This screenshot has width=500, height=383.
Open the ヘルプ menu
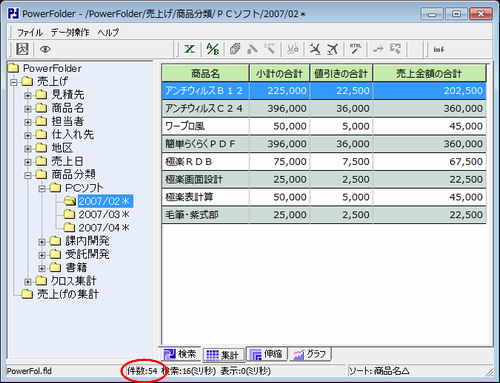108,32
